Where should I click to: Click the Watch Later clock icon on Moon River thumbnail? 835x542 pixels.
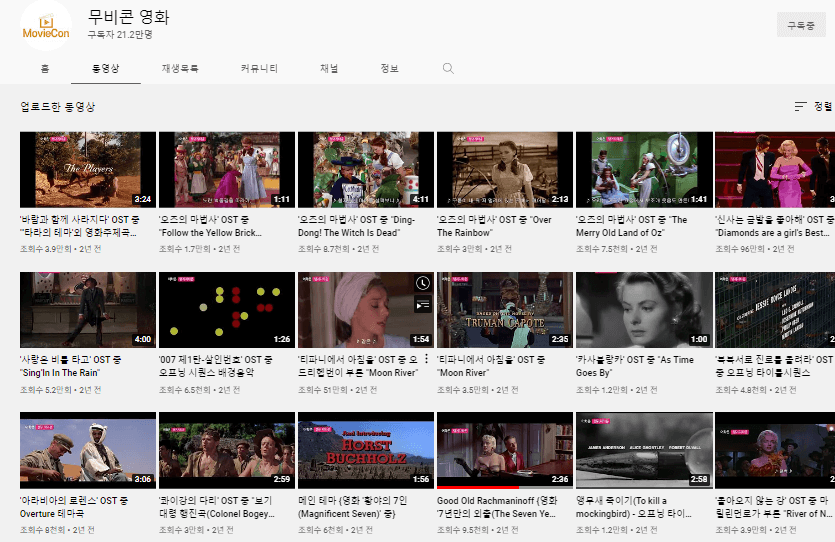(423, 283)
